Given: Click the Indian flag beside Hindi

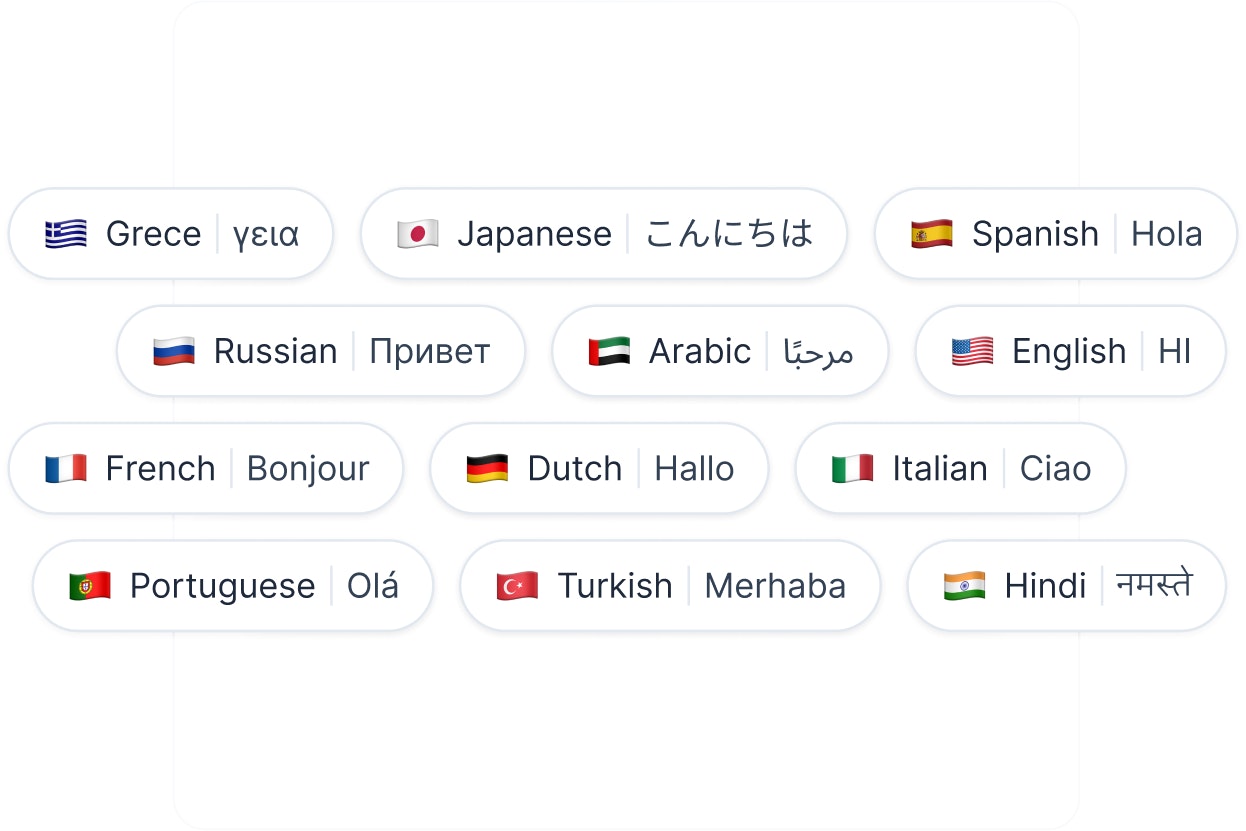Looking at the screenshot, I should coord(965,585).
